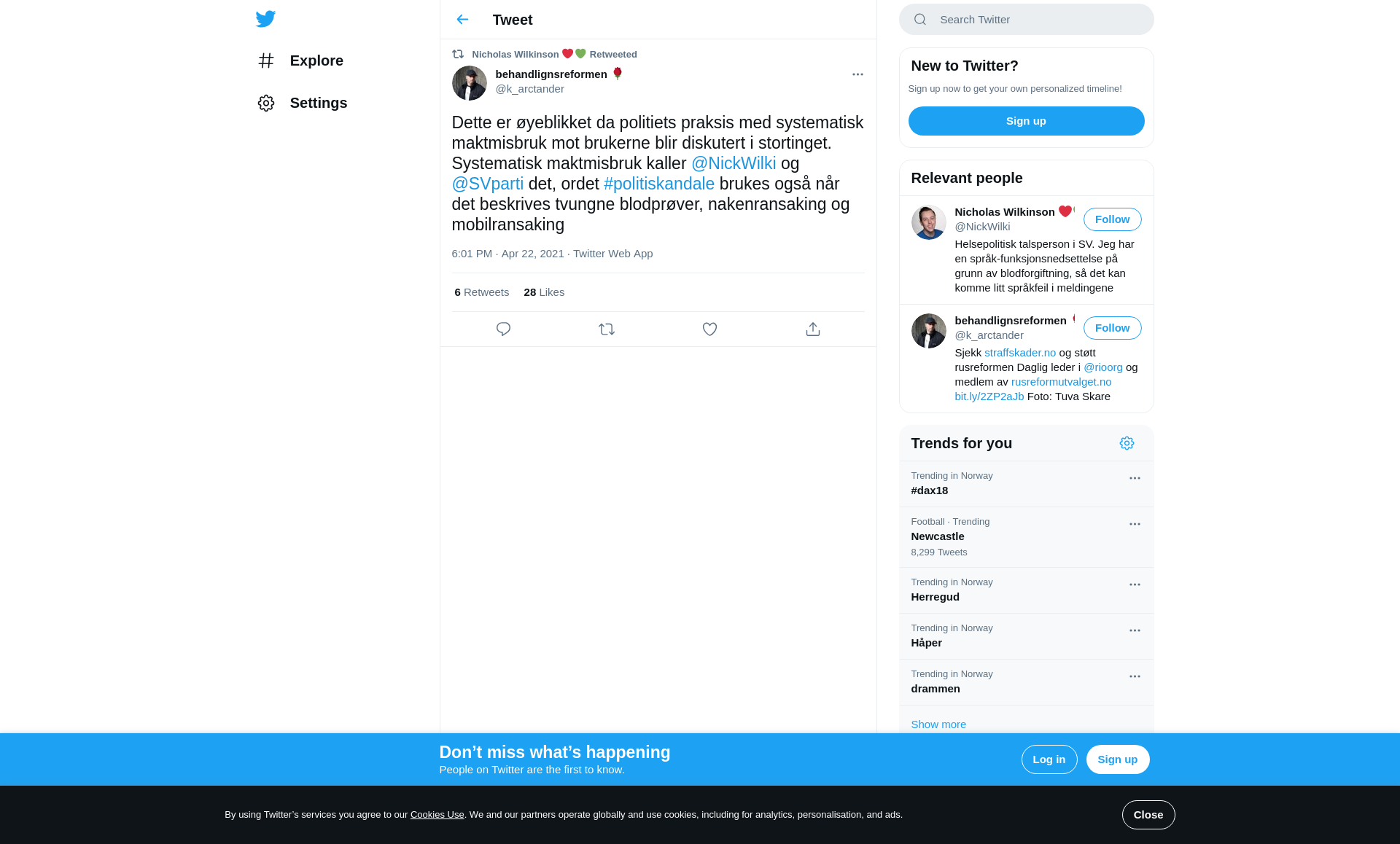Image resolution: width=1400 pixels, height=844 pixels.
Task: Open Trends for you settings gear
Action: tap(1127, 443)
